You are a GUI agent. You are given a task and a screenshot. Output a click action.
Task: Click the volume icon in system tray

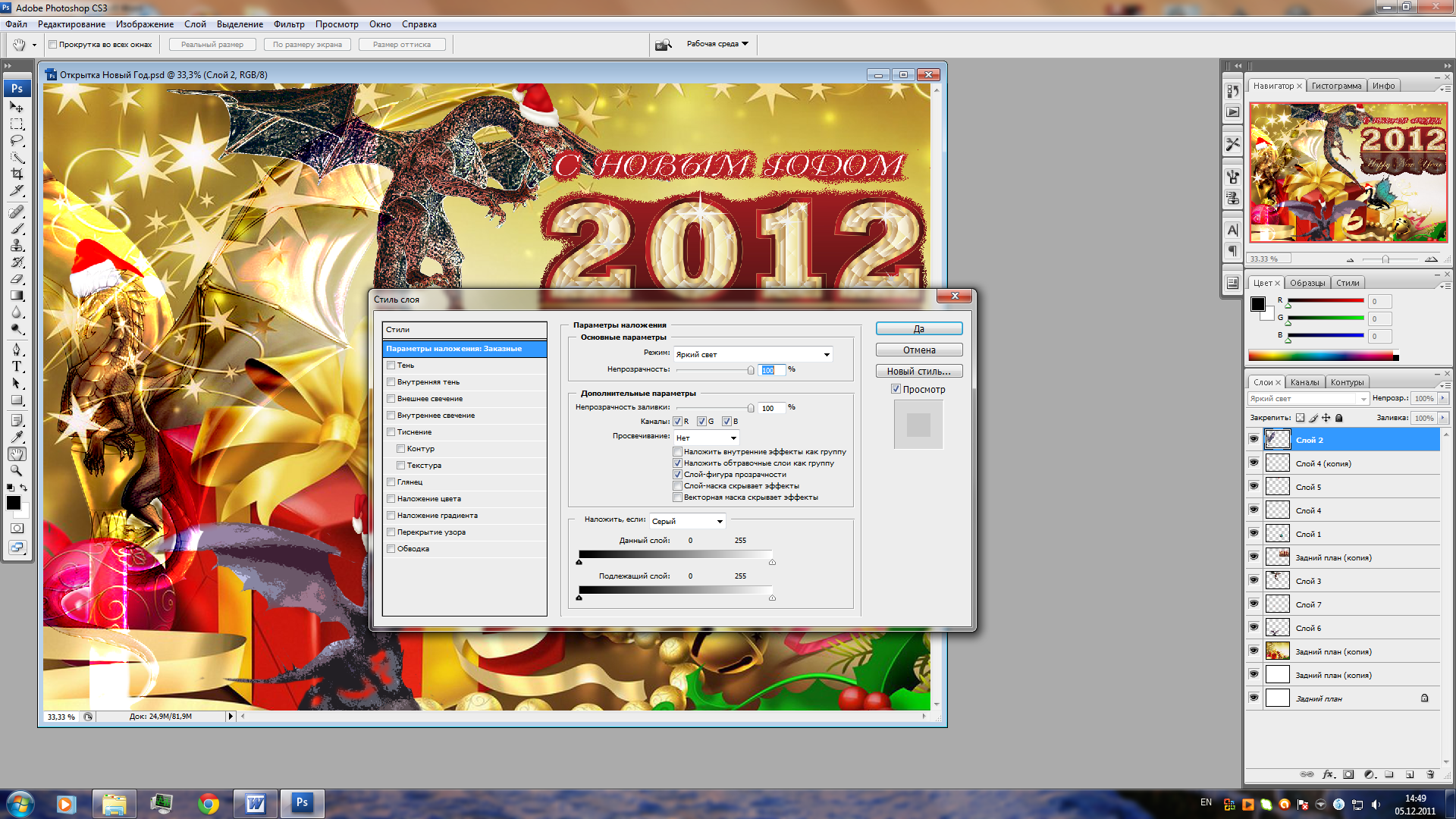1376,805
